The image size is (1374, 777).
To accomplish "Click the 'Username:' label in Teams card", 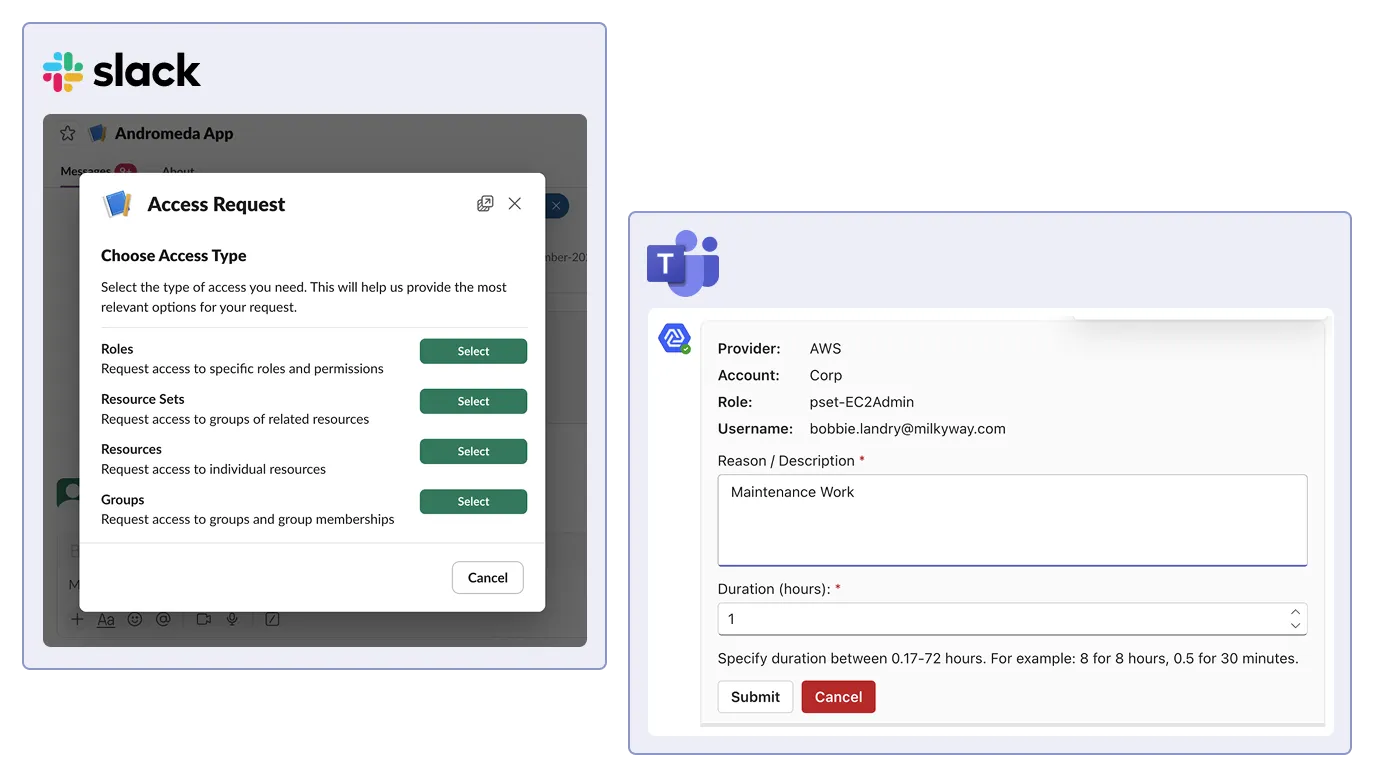I will (755, 429).
